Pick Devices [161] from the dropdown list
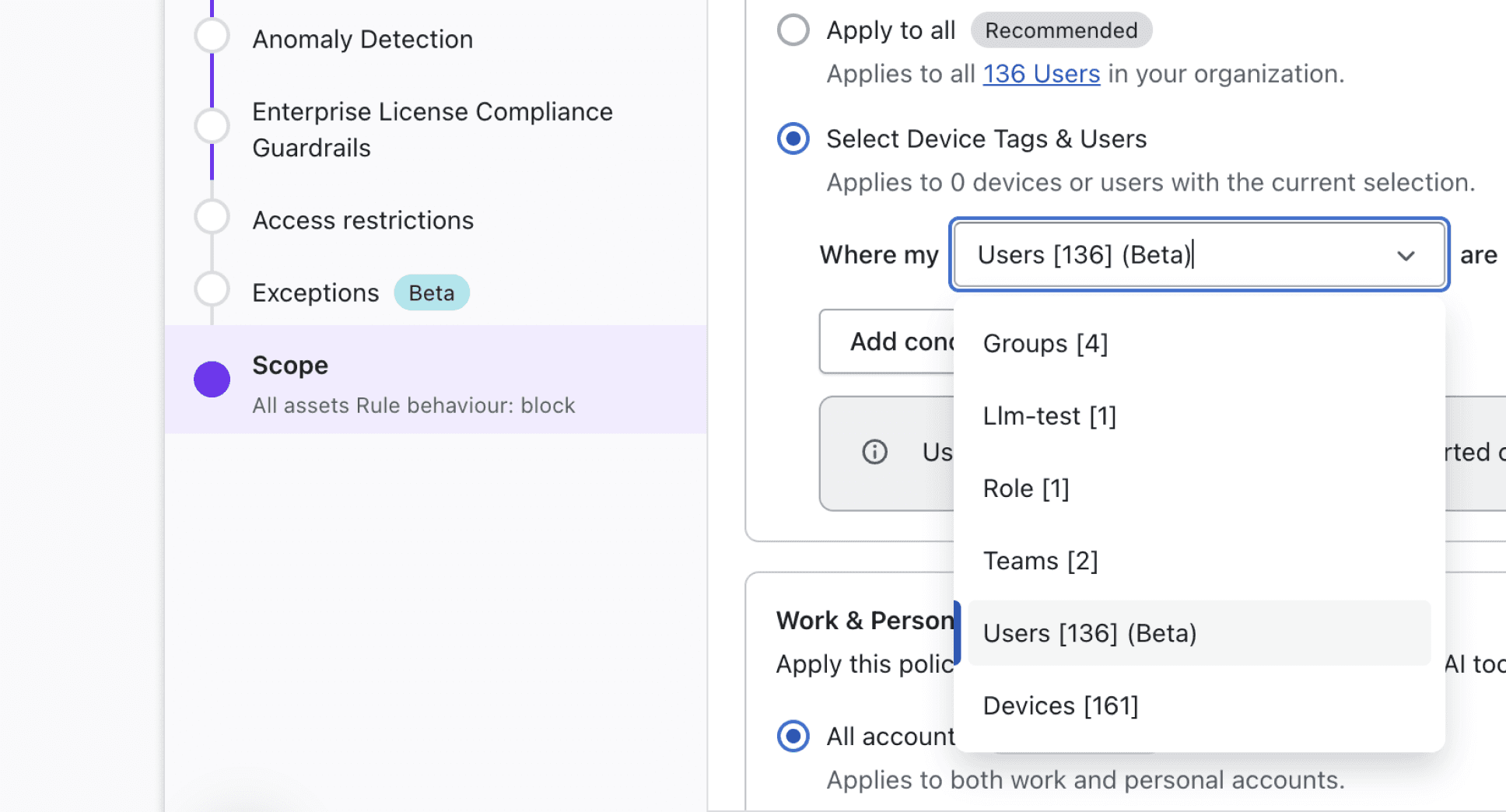This screenshot has height=812, width=1506. point(1199,705)
